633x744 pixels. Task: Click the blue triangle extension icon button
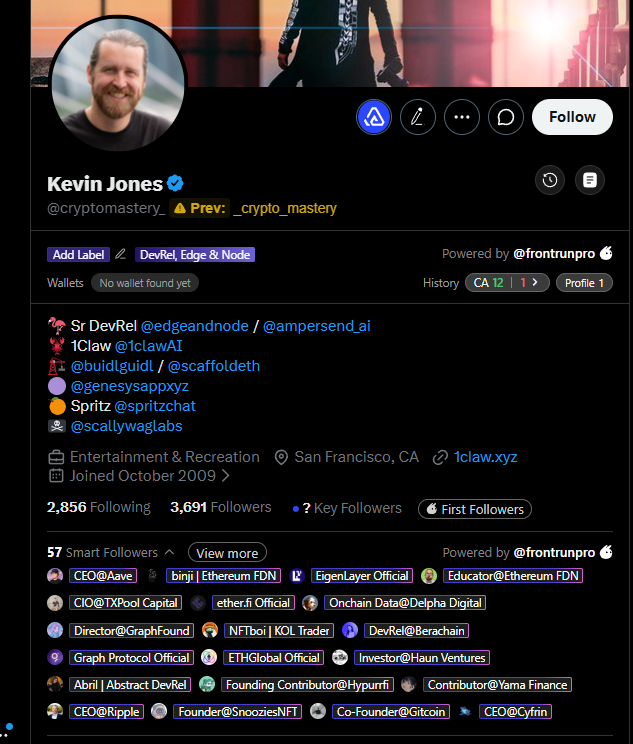tap(374, 117)
